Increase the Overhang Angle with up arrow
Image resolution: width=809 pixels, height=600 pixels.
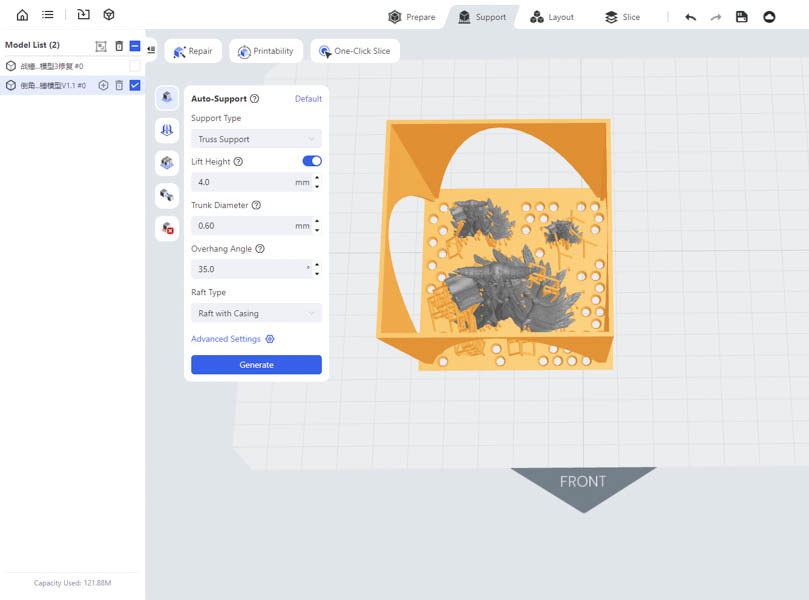coord(317,265)
